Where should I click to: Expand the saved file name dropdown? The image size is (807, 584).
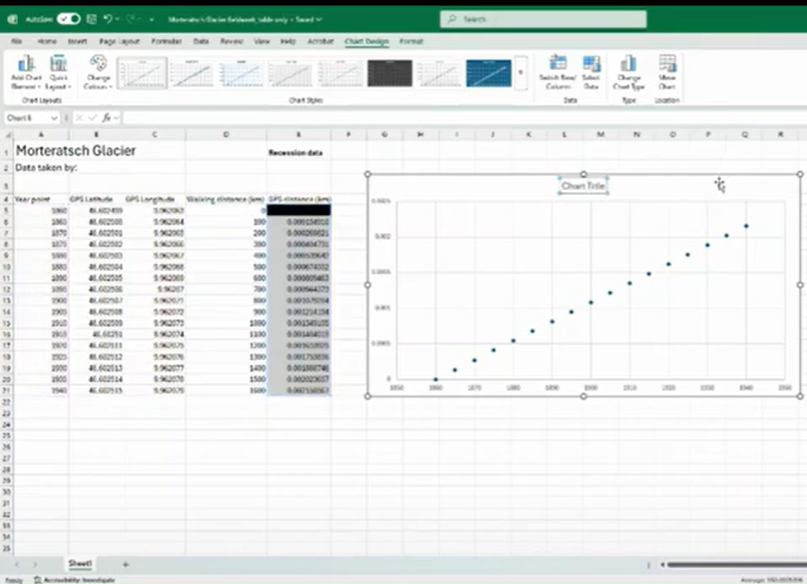(x=319, y=20)
